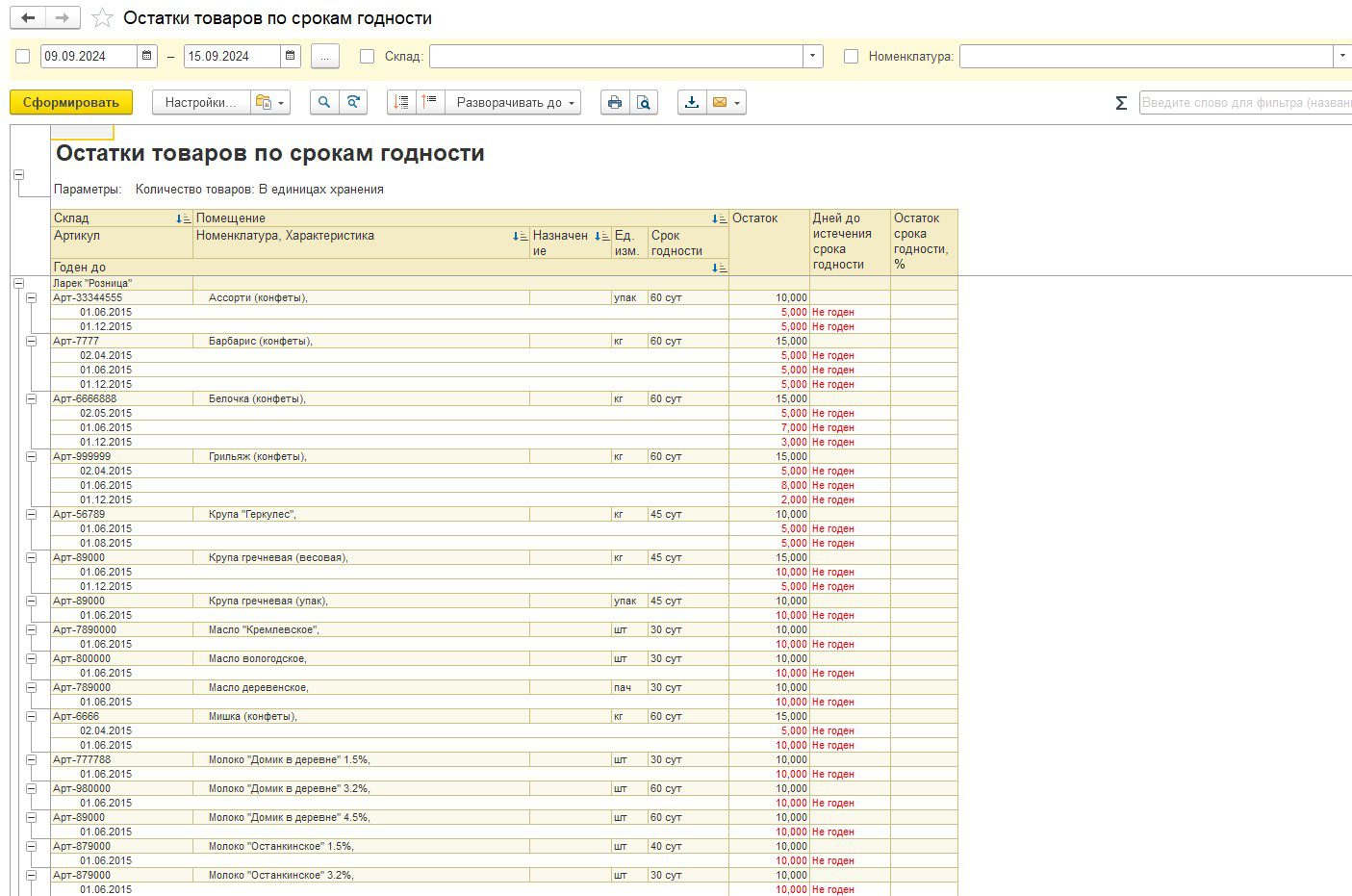The width and height of the screenshot is (1352, 896).
Task: Expand the Разворачивать до dropdown
Action: click(x=512, y=102)
